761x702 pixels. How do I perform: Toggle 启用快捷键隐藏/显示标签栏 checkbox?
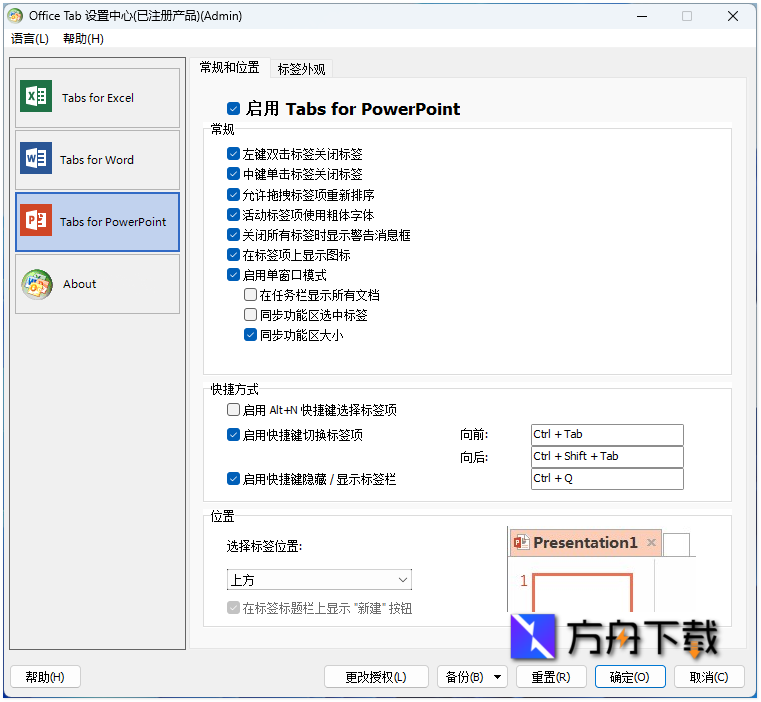233,479
